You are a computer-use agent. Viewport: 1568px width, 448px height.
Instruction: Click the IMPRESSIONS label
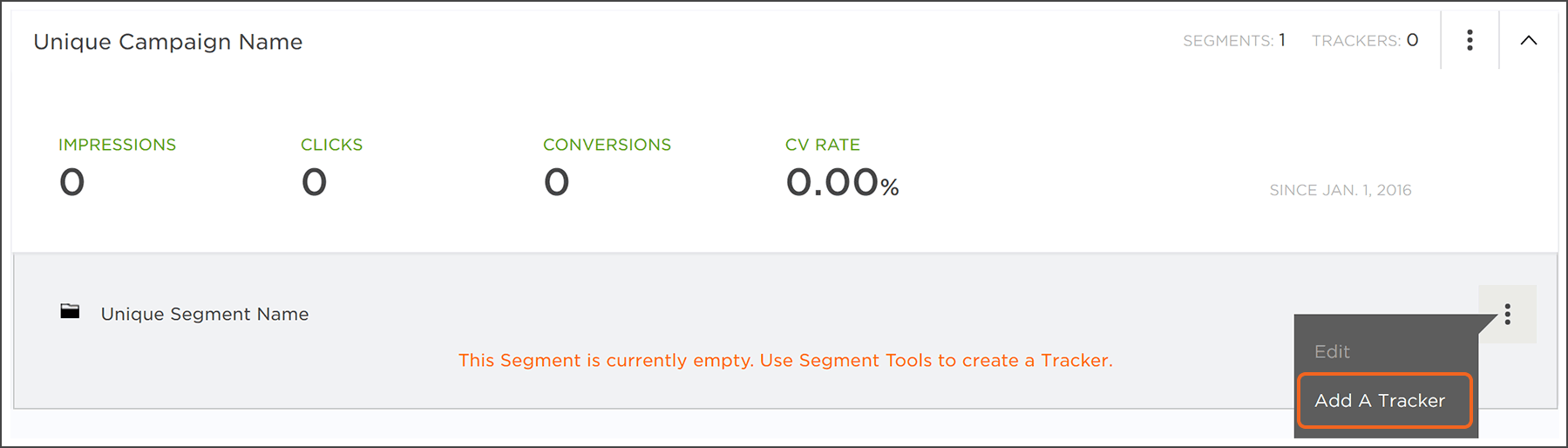pyautogui.click(x=117, y=145)
